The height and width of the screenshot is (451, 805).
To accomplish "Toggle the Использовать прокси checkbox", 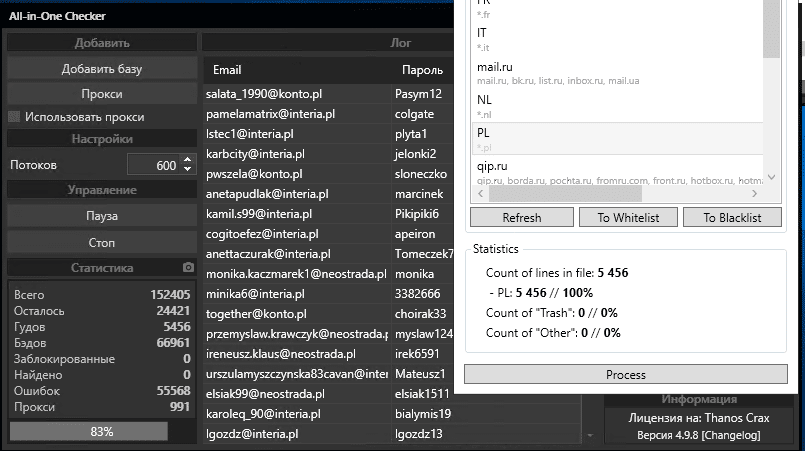I will pyautogui.click(x=14, y=117).
